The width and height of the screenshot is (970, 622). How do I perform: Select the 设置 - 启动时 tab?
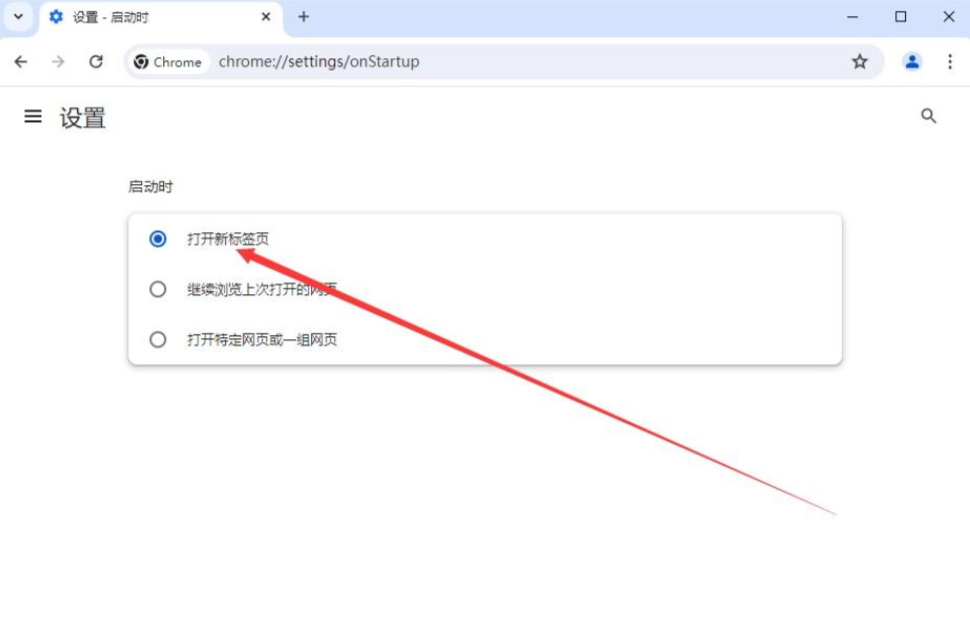161,18
